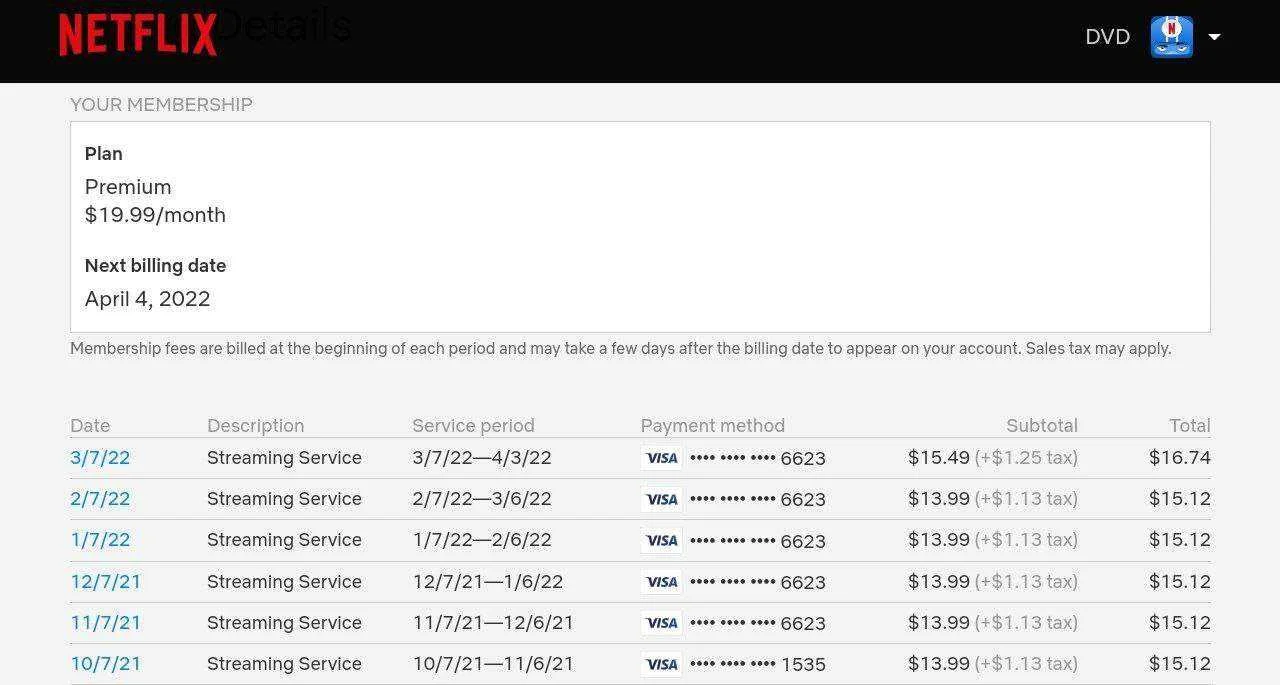Open the 3/7/22 invoice link
Image resolution: width=1280 pixels, height=685 pixels.
pyautogui.click(x=100, y=458)
